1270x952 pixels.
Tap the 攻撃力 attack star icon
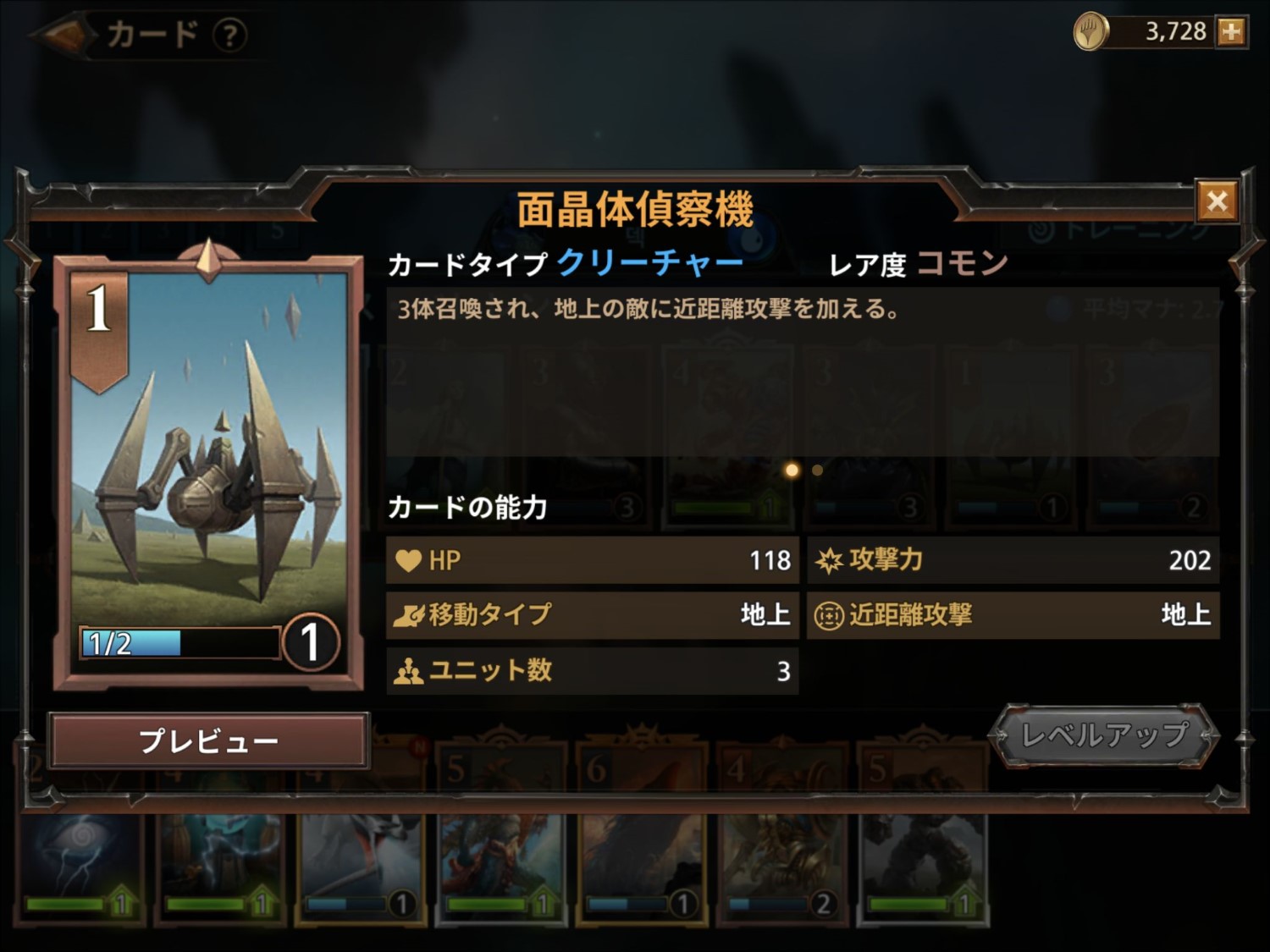coord(829,560)
